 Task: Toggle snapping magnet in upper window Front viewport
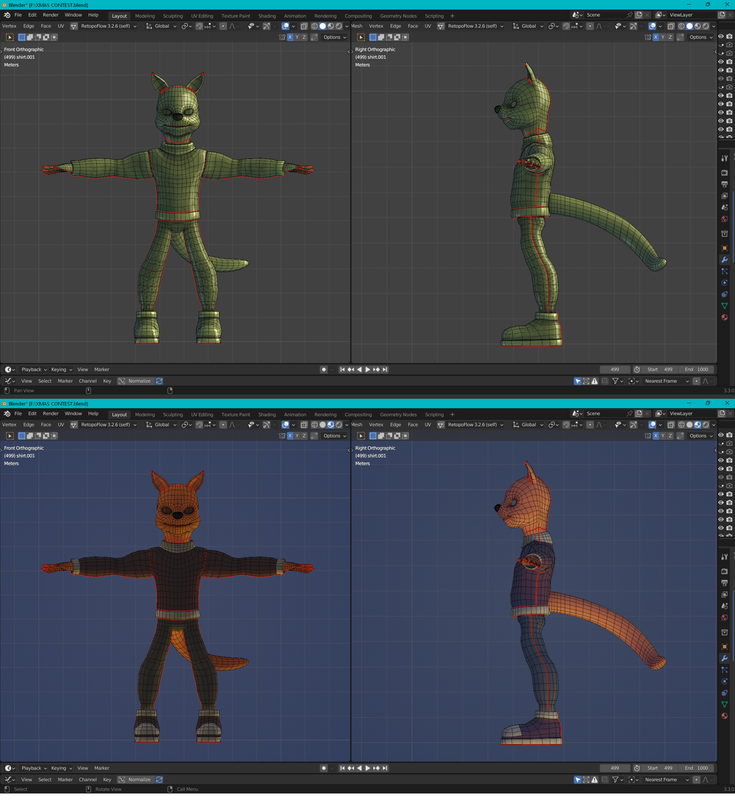point(199,26)
